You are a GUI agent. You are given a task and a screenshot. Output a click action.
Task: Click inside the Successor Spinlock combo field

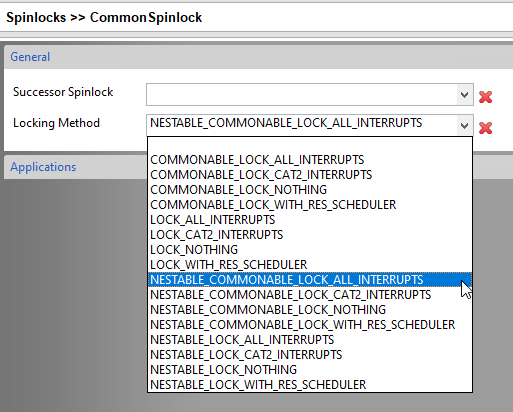[302, 95]
